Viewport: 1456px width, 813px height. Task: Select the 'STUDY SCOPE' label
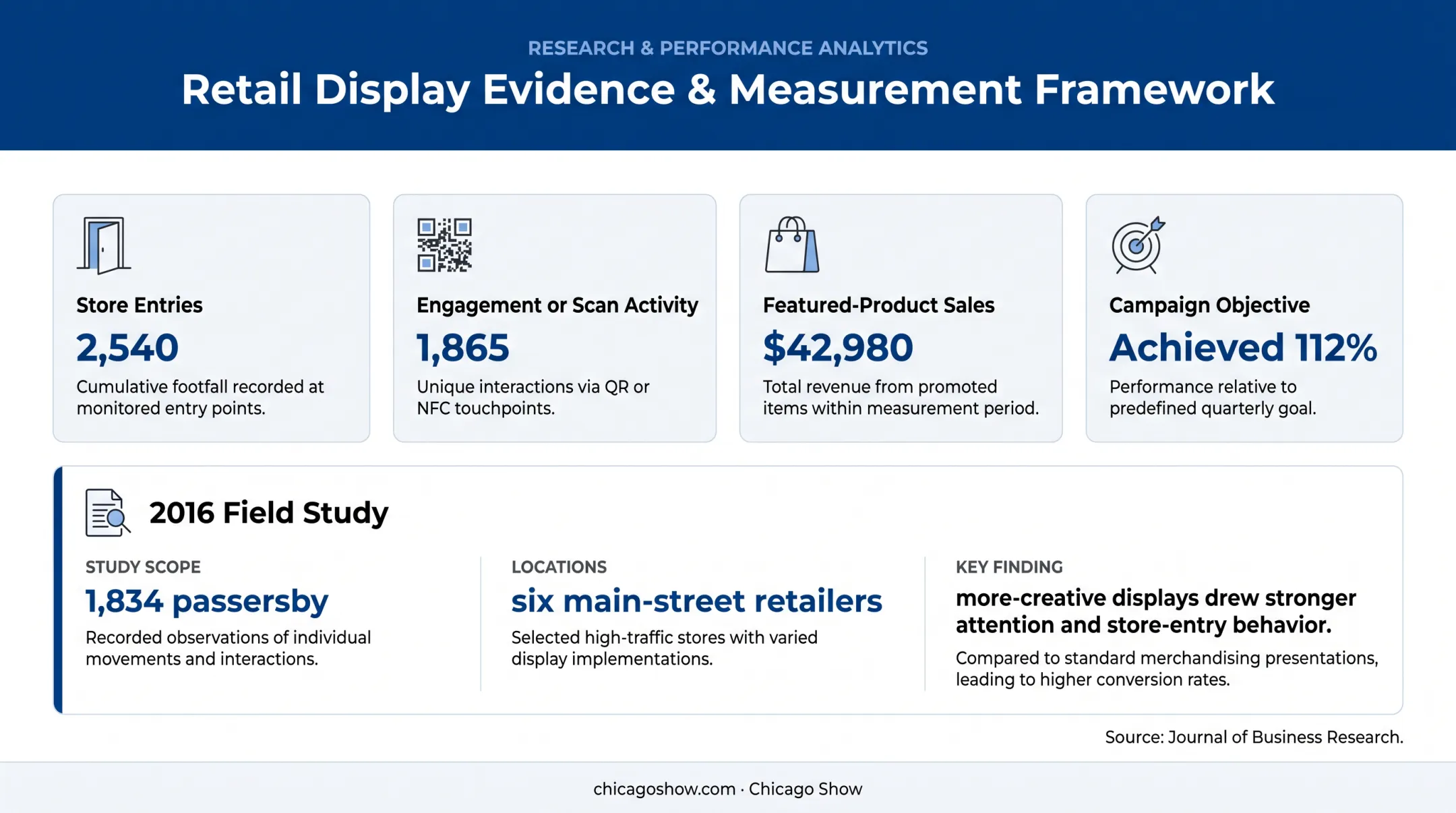tap(143, 568)
